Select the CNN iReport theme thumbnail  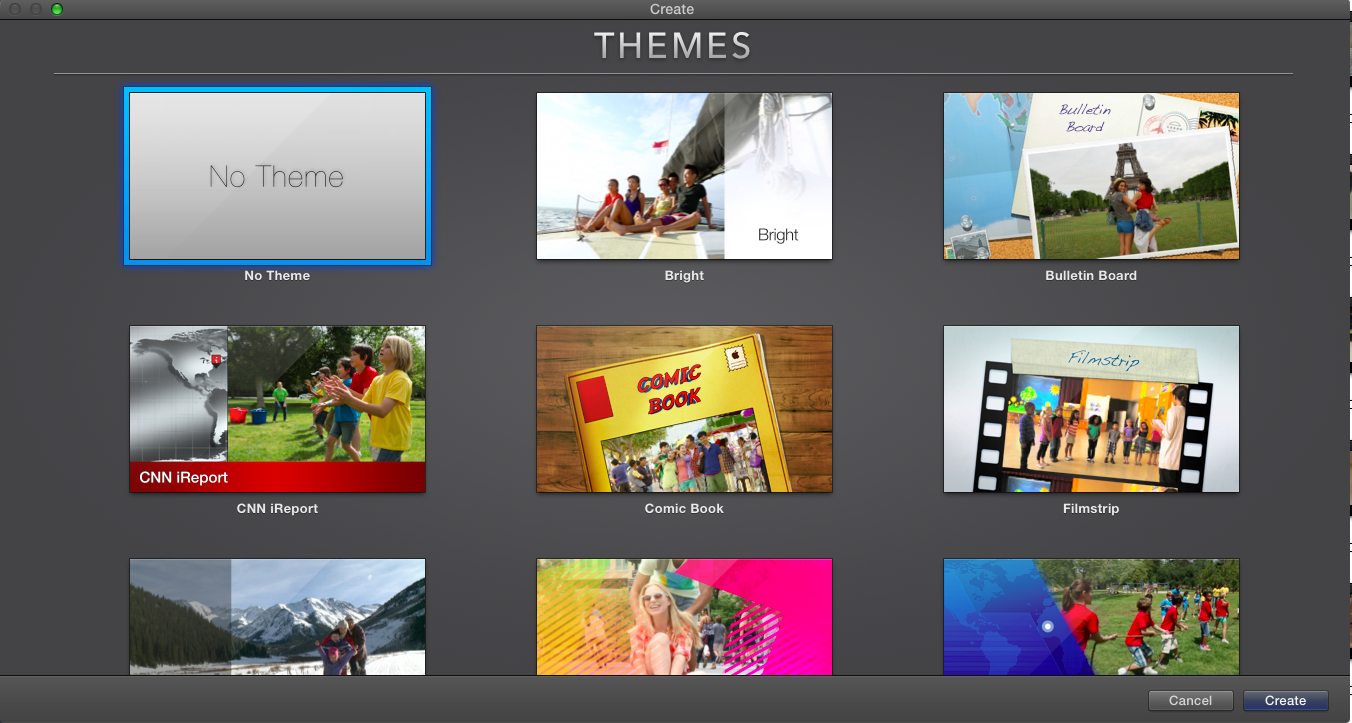pyautogui.click(x=277, y=409)
